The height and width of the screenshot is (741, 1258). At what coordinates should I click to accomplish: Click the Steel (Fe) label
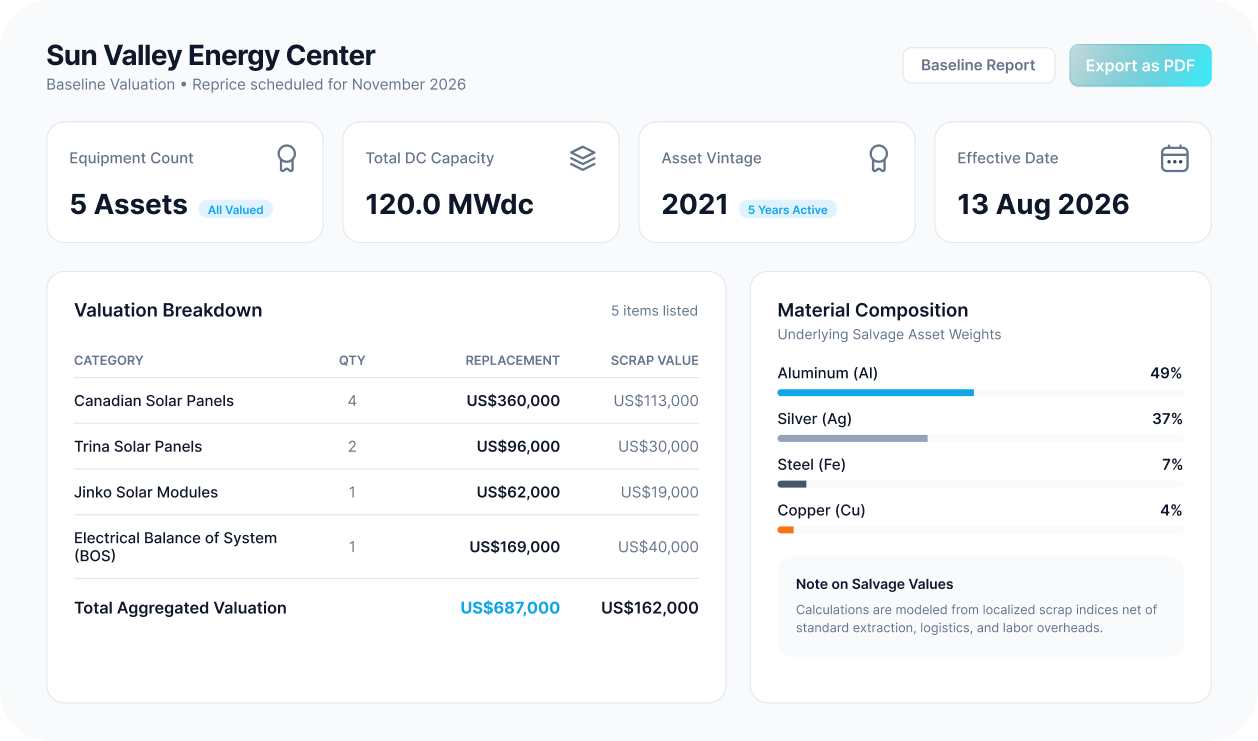coord(813,464)
